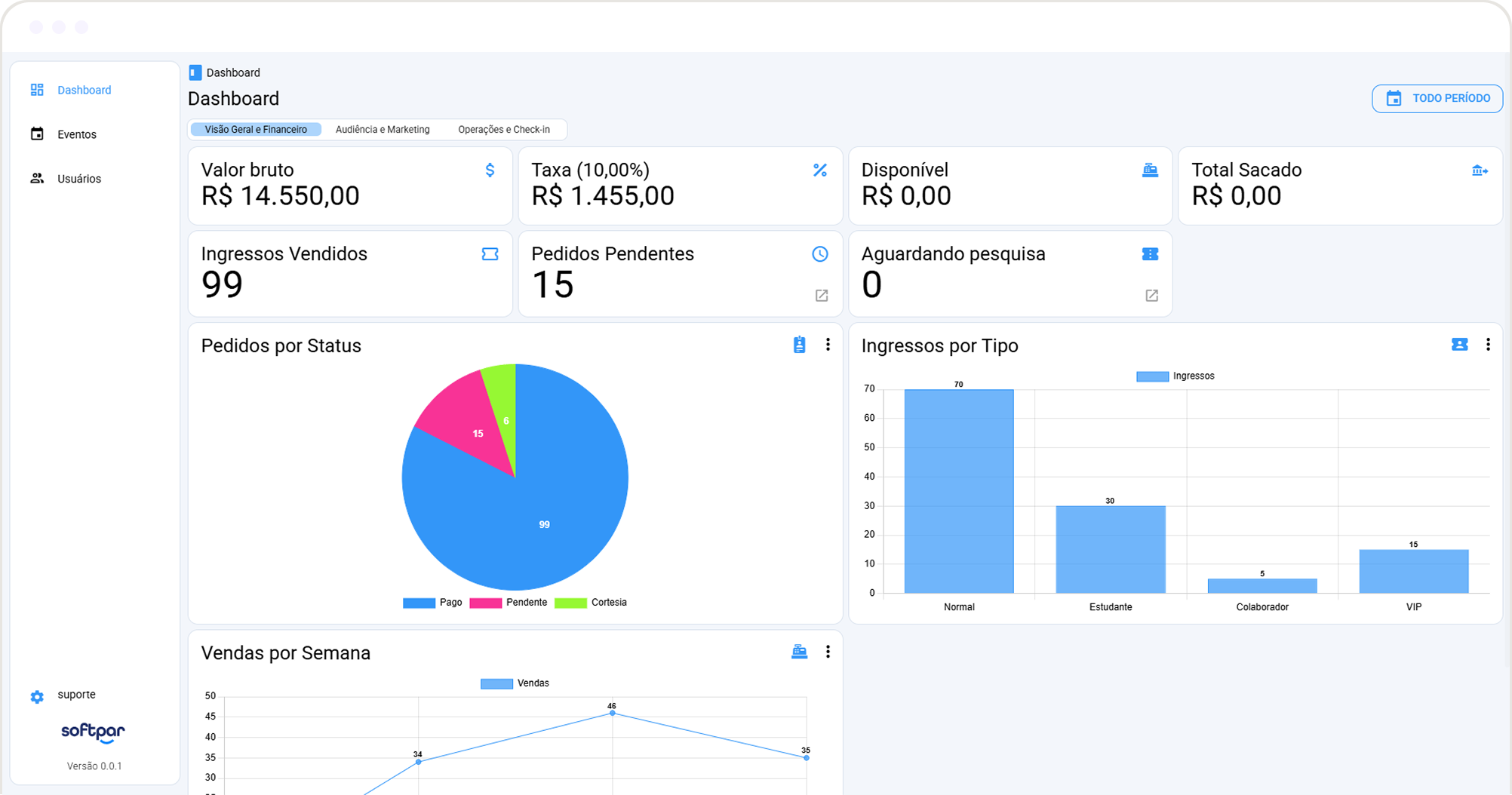The height and width of the screenshot is (795, 1512).
Task: Click the badge icon in Ingressos por Tipo
Action: click(1459, 345)
